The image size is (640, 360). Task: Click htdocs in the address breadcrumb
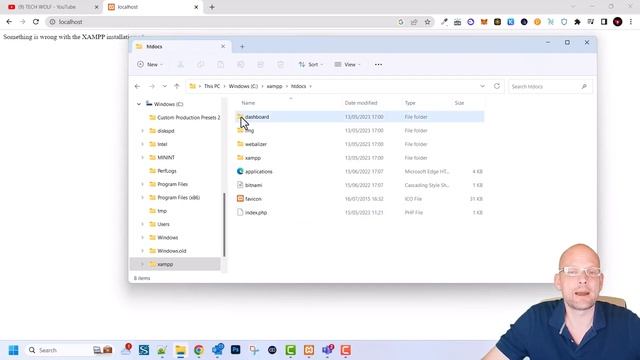coord(298,86)
